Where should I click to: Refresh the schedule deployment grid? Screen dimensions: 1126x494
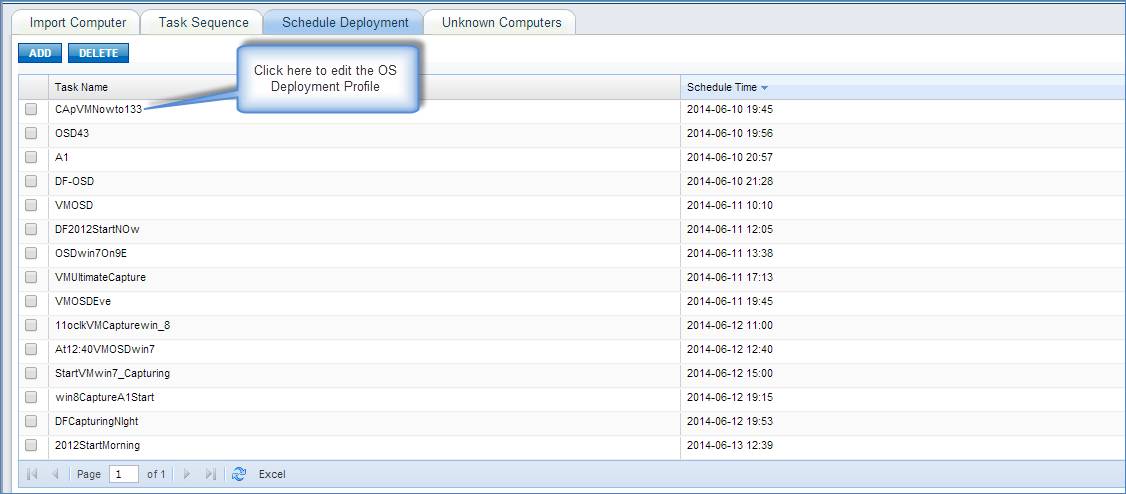239,474
